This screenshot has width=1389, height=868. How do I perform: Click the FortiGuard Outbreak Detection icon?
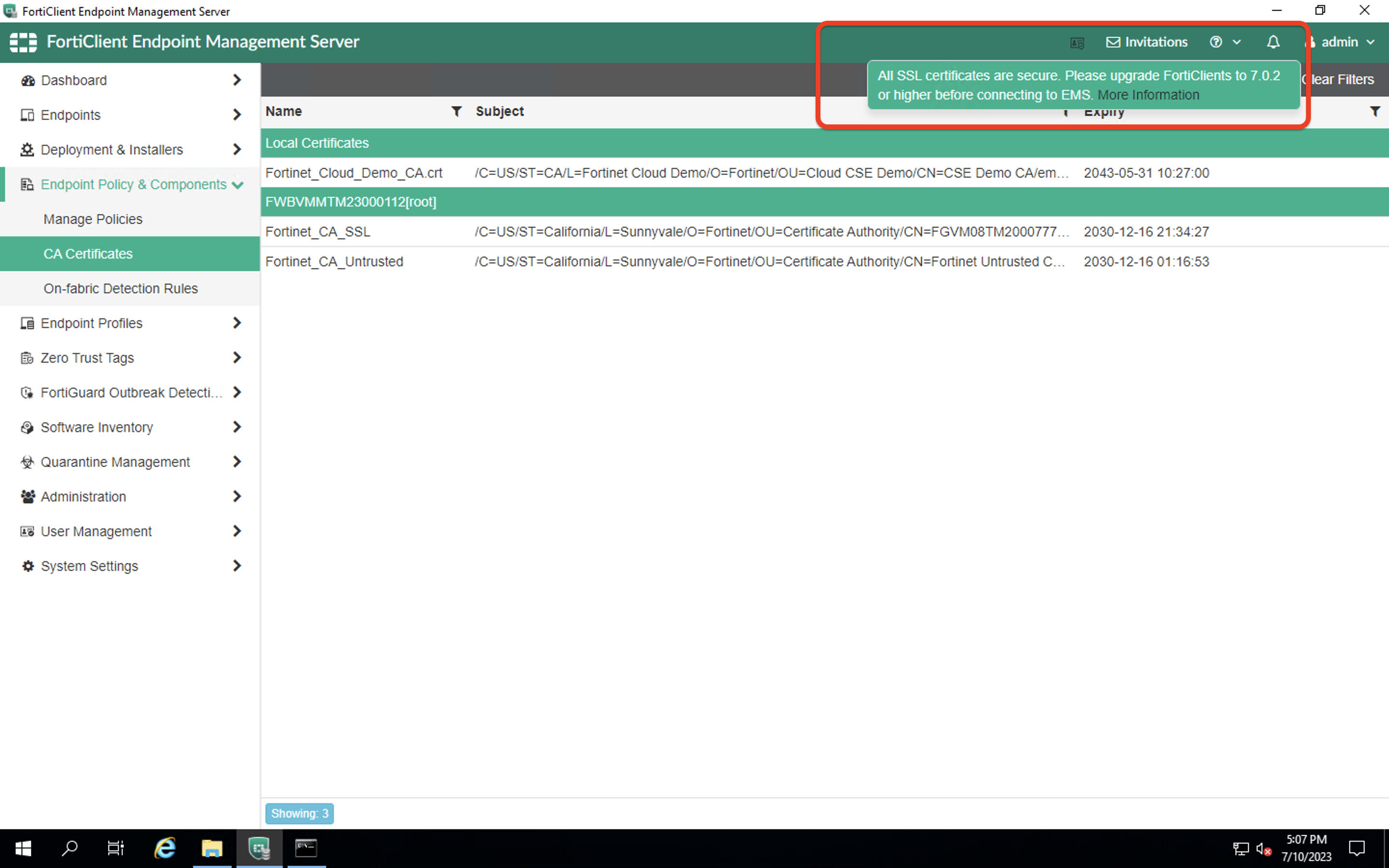(27, 393)
